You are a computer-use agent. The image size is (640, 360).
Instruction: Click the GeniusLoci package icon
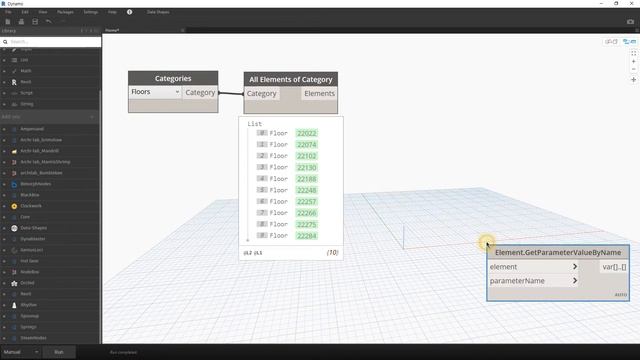click(x=14, y=250)
